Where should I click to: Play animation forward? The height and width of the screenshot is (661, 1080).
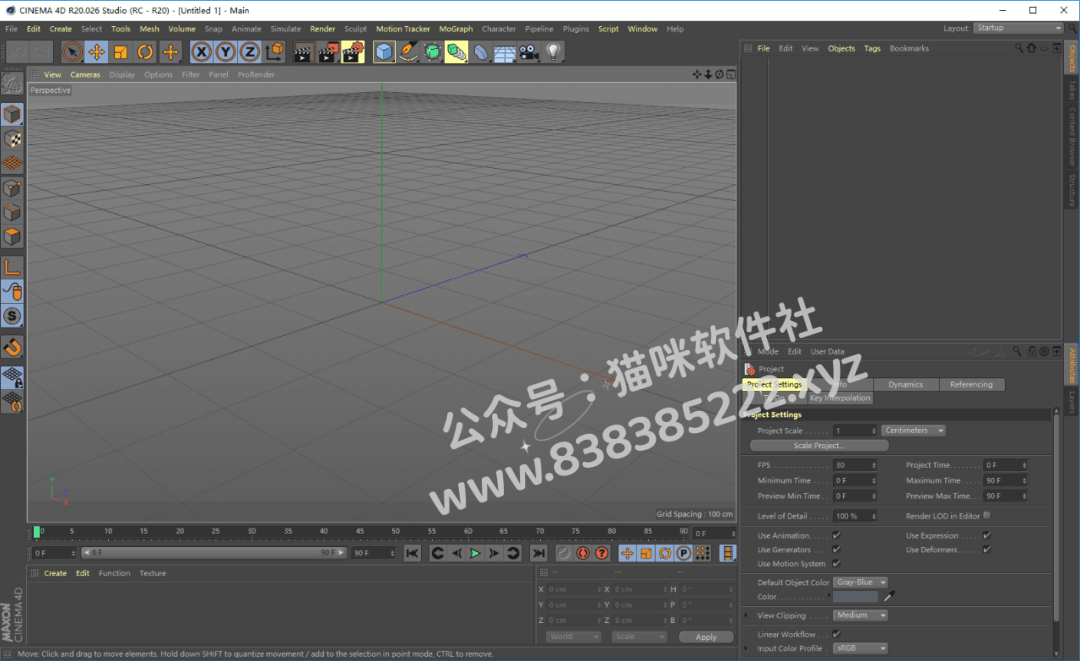click(x=475, y=553)
